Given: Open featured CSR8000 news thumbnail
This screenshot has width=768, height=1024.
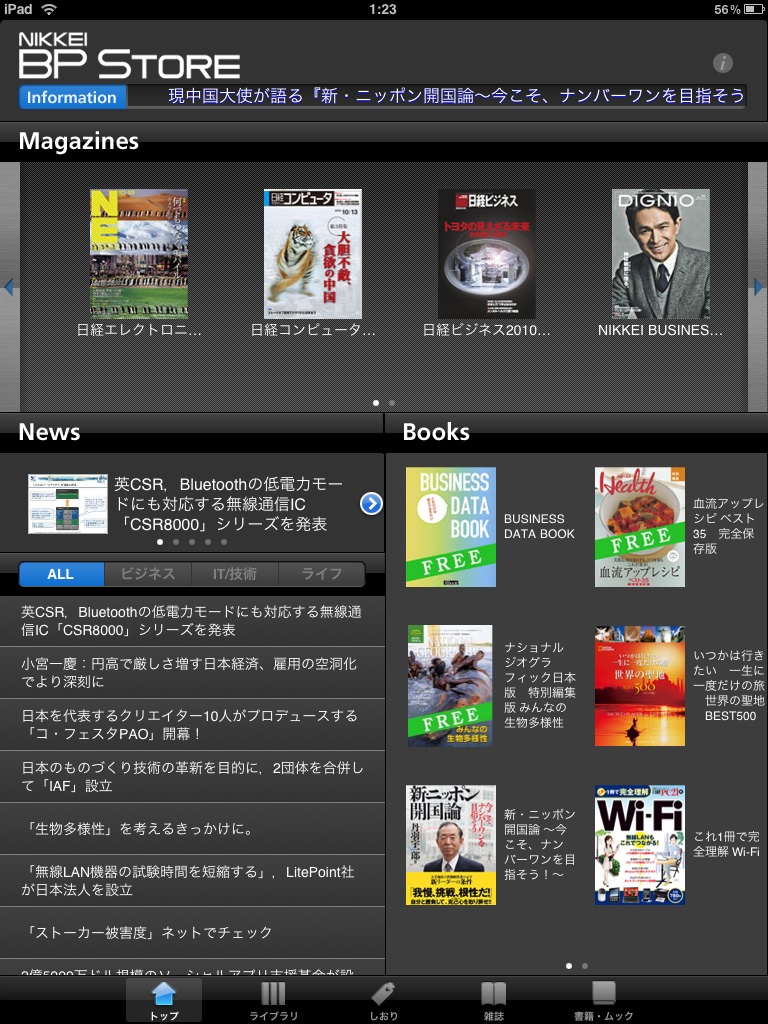Looking at the screenshot, I should (68, 504).
